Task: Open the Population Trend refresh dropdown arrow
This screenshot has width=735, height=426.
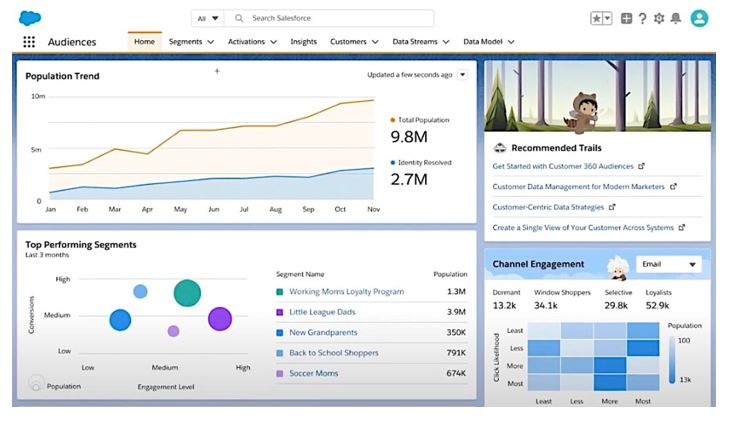Action: click(462, 75)
